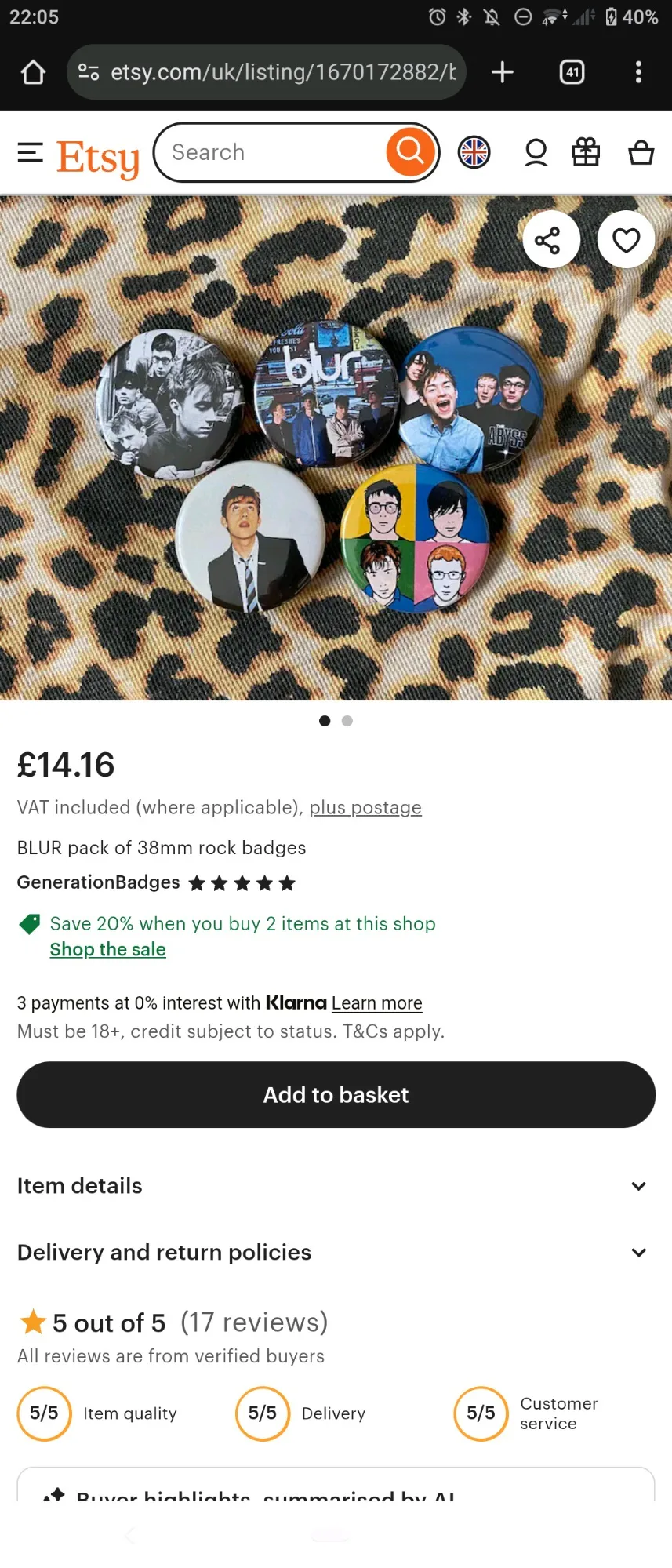This screenshot has width=672, height=1568.
Task: Tap the browser home icon
Action: tap(33, 72)
